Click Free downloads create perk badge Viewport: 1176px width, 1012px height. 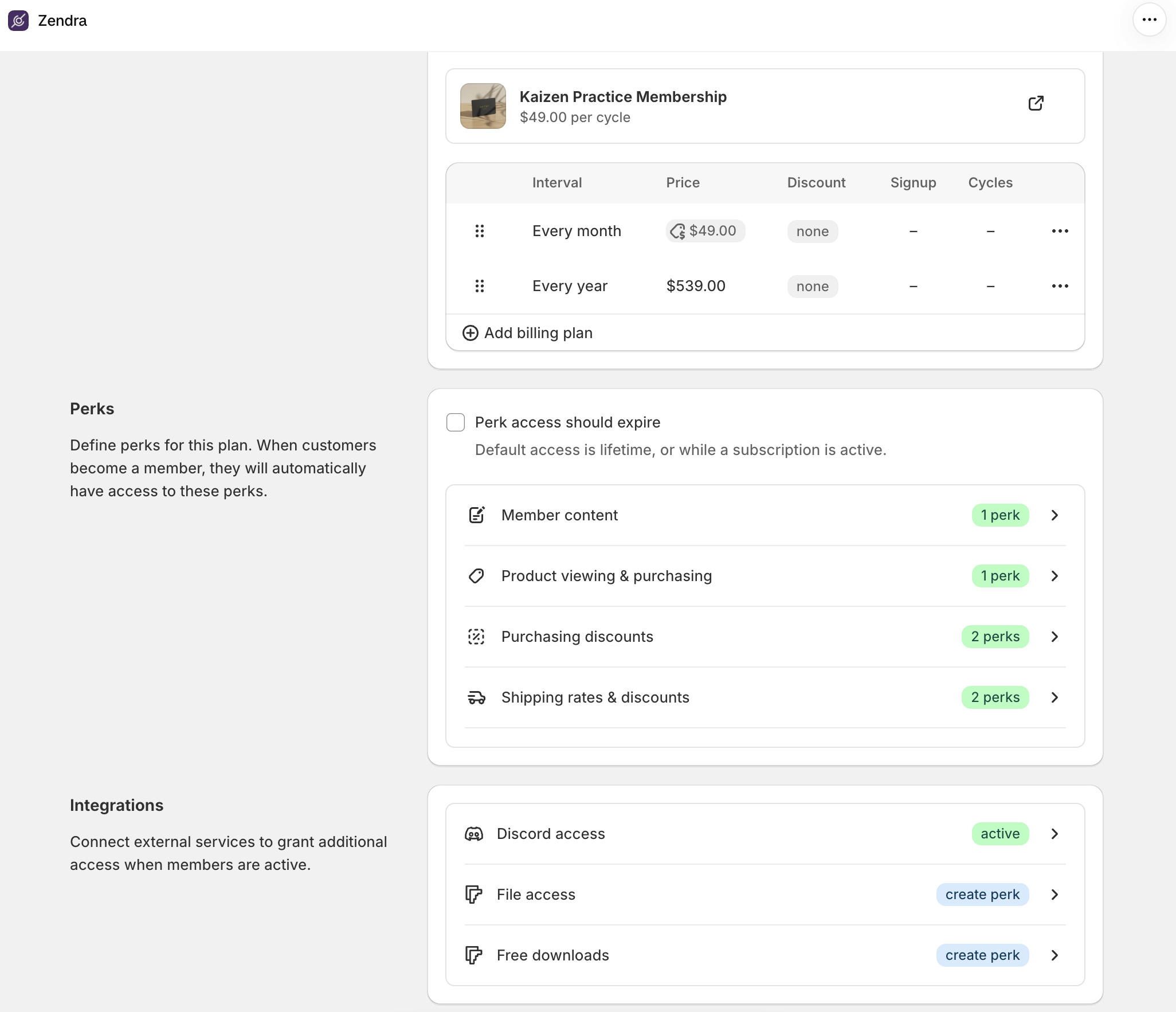pos(982,955)
